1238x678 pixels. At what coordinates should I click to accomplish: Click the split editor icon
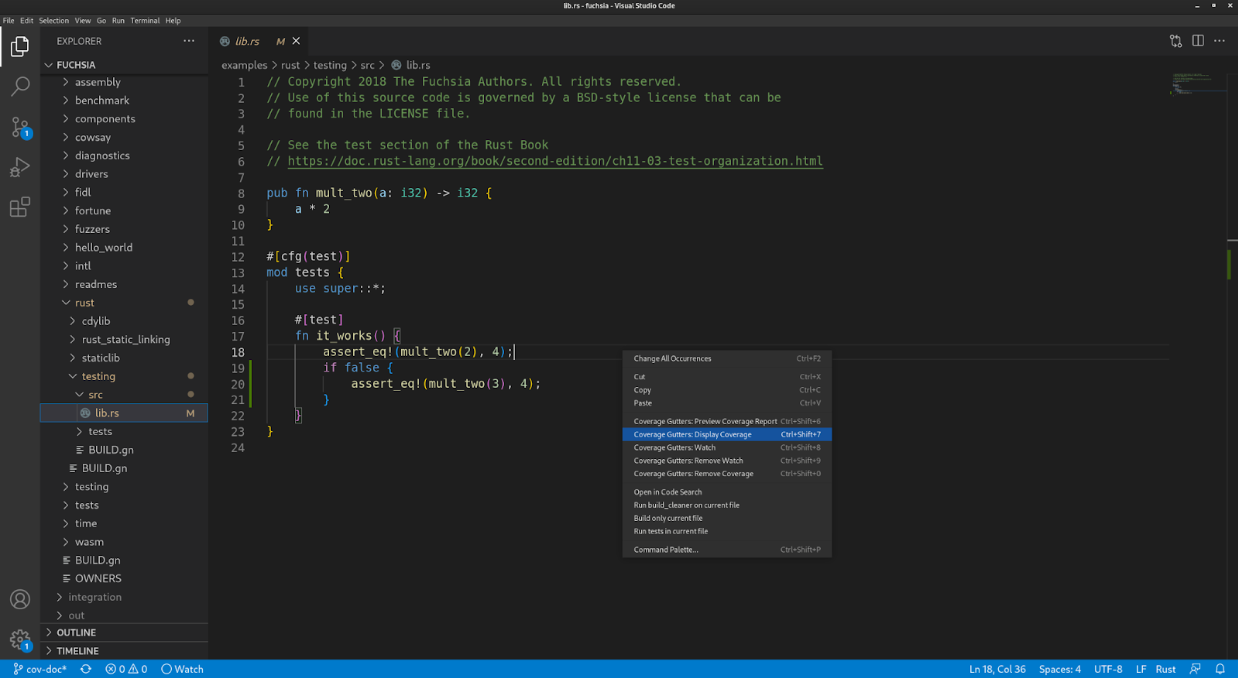point(1197,41)
